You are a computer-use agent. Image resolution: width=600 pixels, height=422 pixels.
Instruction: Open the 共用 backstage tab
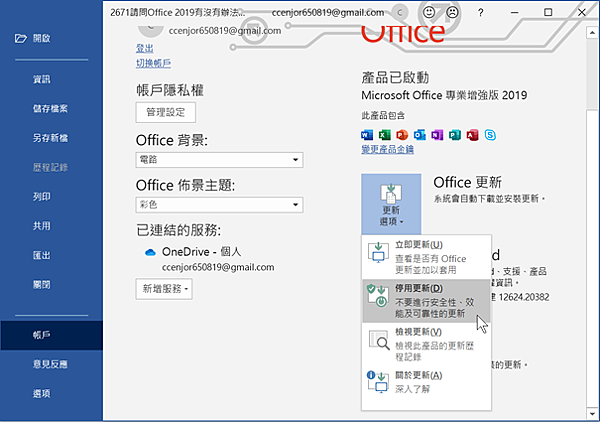51,226
